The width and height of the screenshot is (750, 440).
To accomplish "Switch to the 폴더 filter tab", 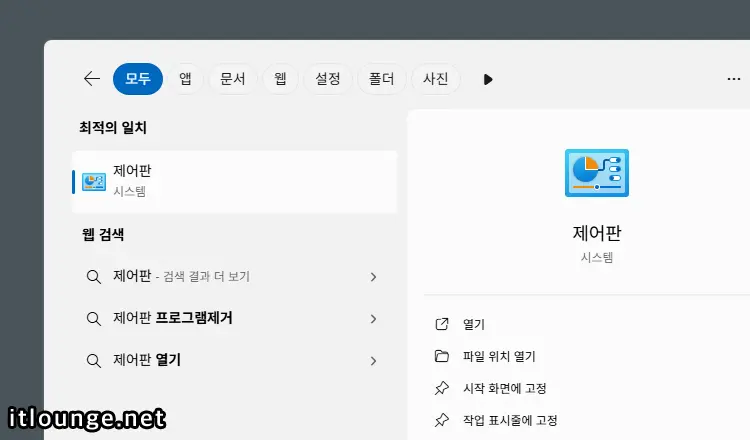I will click(381, 78).
